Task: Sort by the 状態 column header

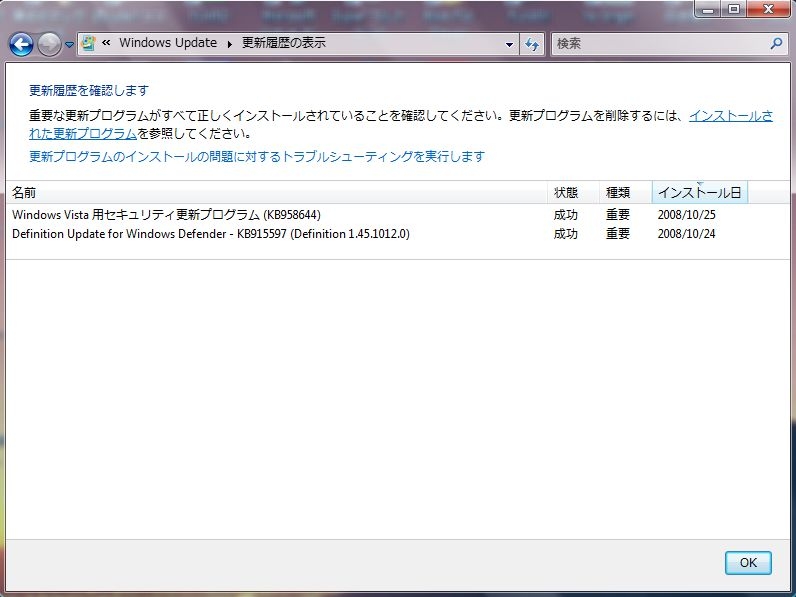Action: pyautogui.click(x=574, y=192)
